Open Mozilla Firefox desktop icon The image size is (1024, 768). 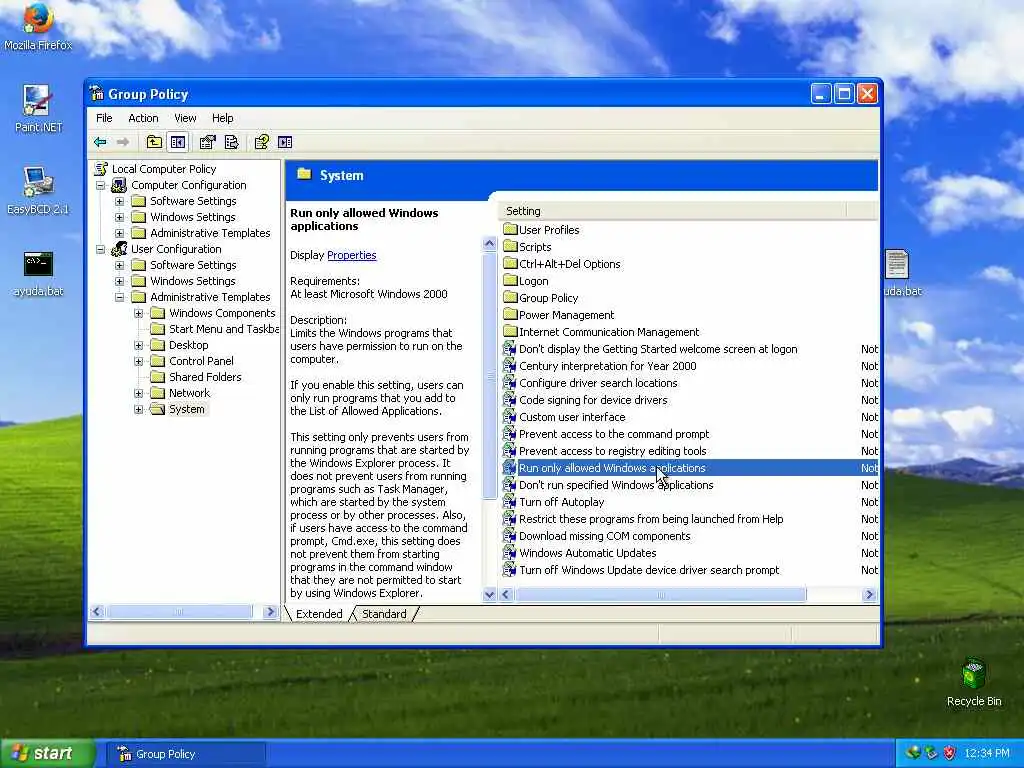[38, 26]
